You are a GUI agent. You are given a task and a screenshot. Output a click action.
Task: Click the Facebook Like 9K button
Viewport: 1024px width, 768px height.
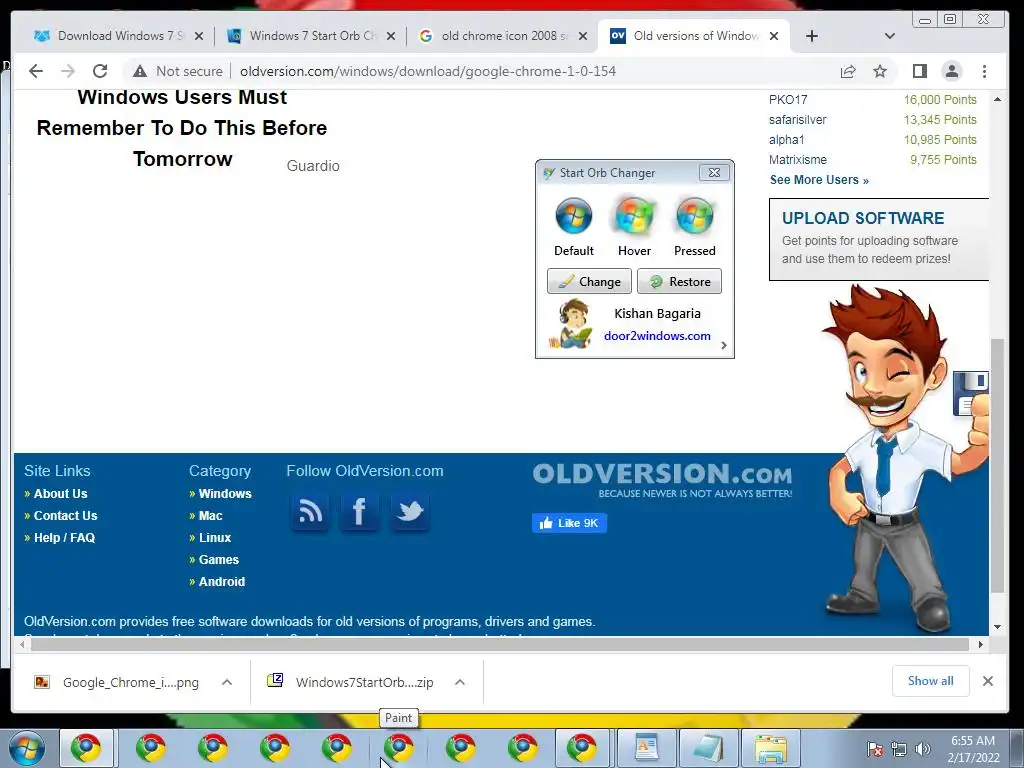click(x=569, y=523)
